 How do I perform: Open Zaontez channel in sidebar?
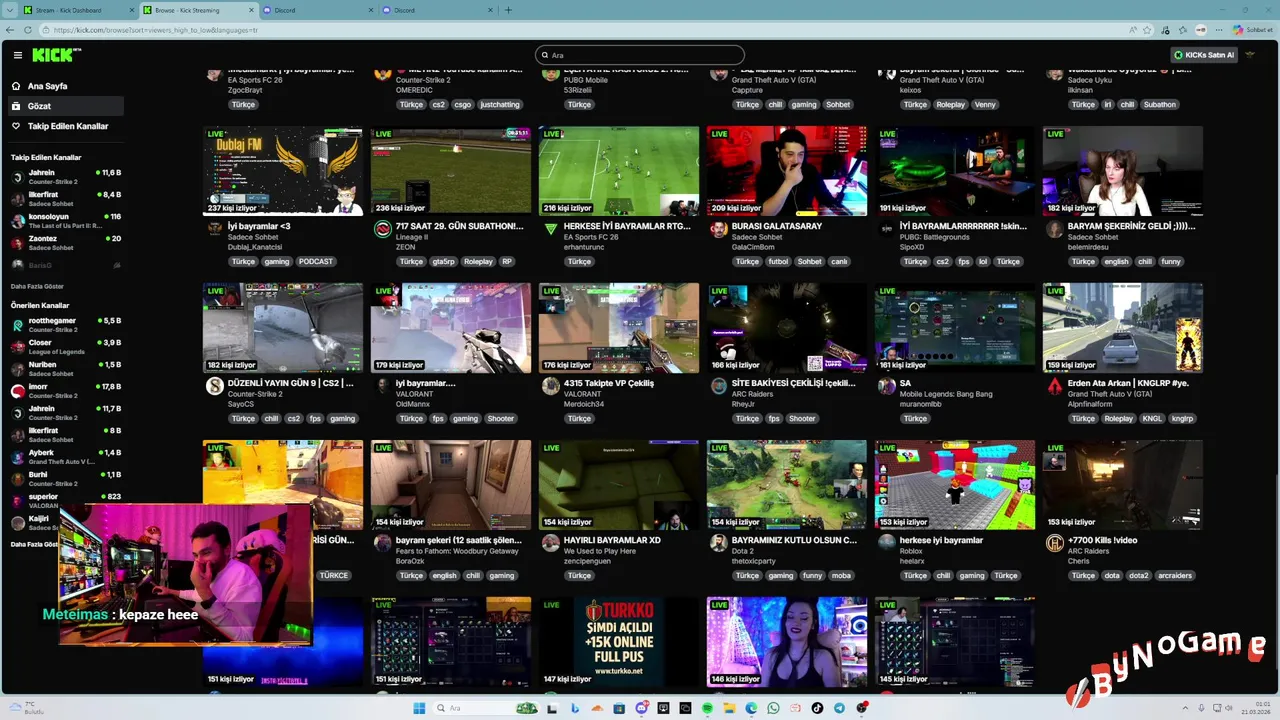(x=66, y=243)
